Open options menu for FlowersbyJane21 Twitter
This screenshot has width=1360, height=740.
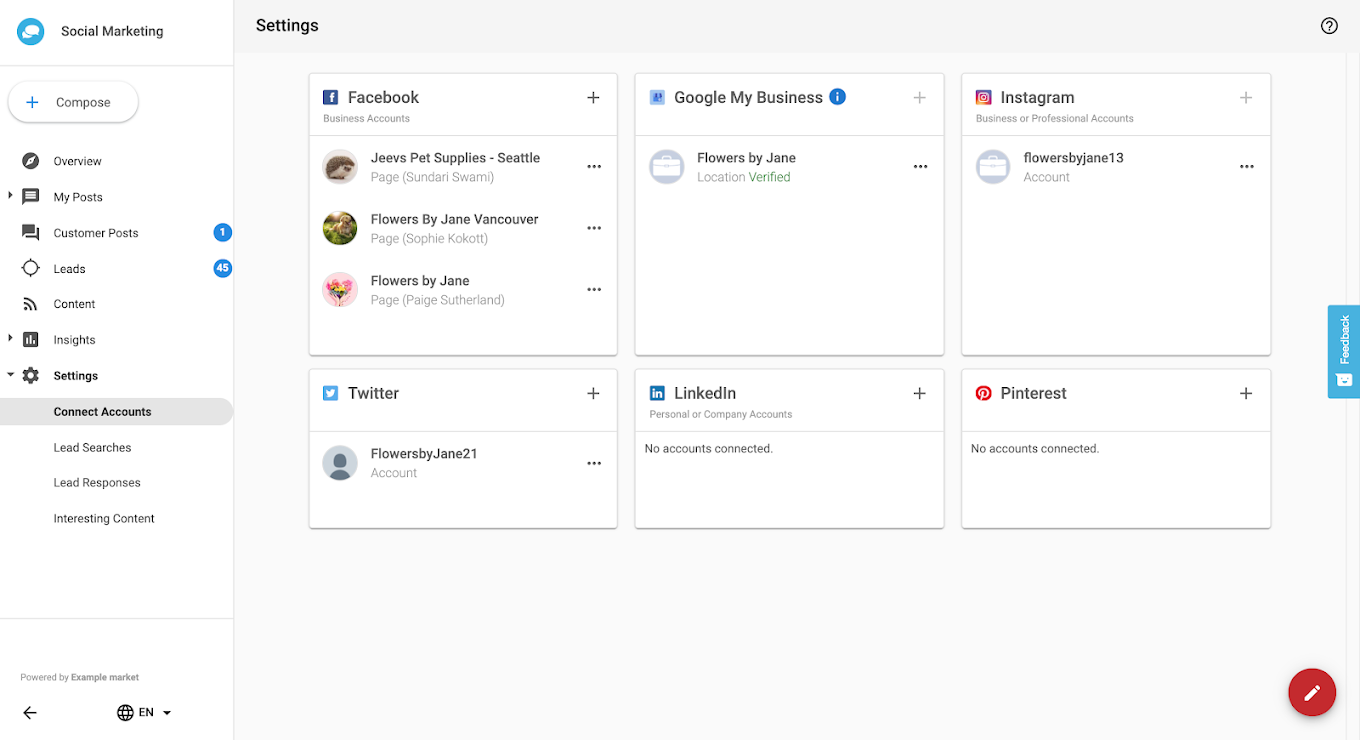pyautogui.click(x=594, y=463)
